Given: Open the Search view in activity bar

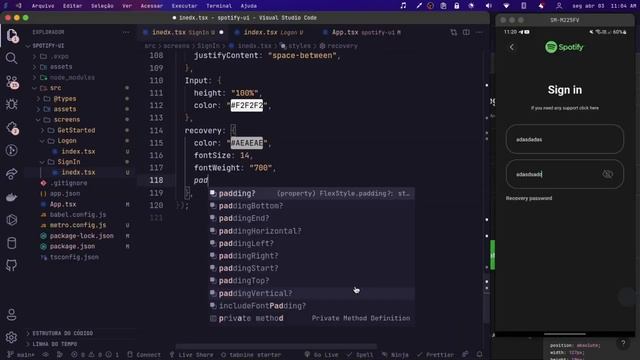Looking at the screenshot, I should click(x=11, y=58).
